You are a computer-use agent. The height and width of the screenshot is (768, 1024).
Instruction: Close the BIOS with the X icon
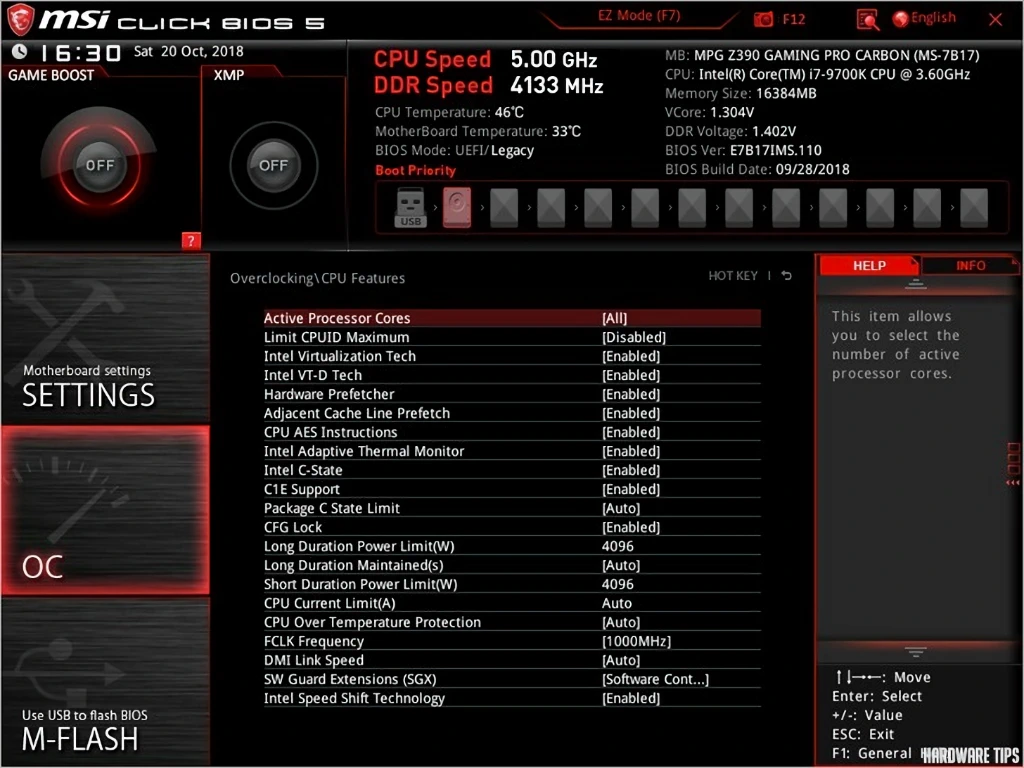[x=995, y=20]
